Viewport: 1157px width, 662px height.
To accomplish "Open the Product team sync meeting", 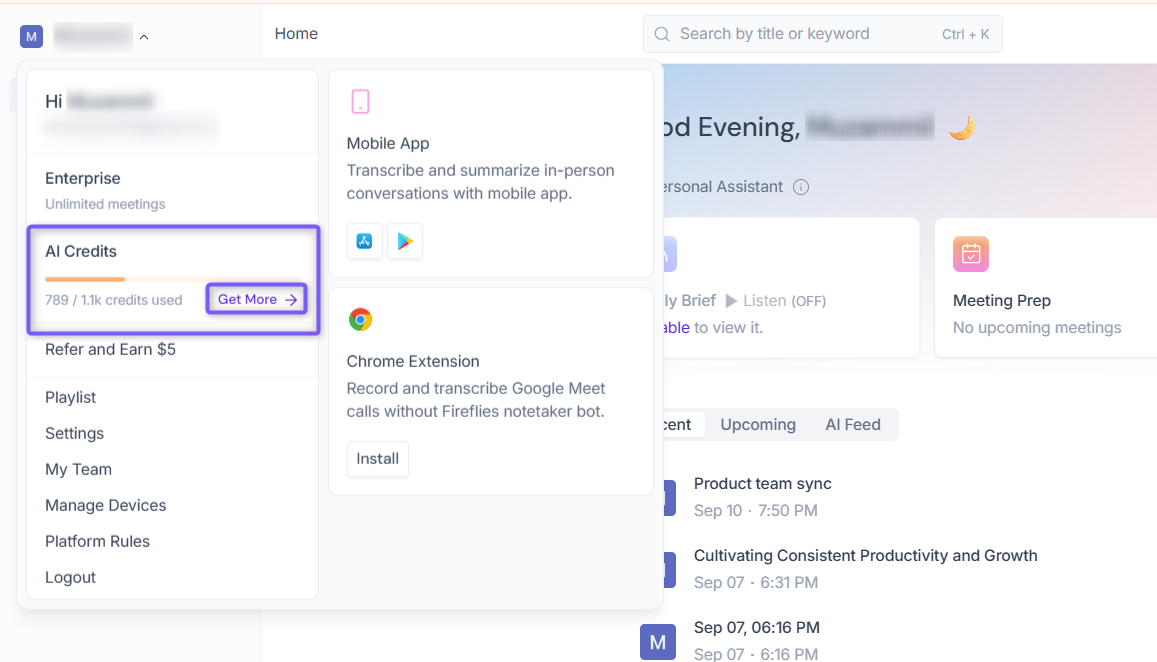I will [762, 483].
